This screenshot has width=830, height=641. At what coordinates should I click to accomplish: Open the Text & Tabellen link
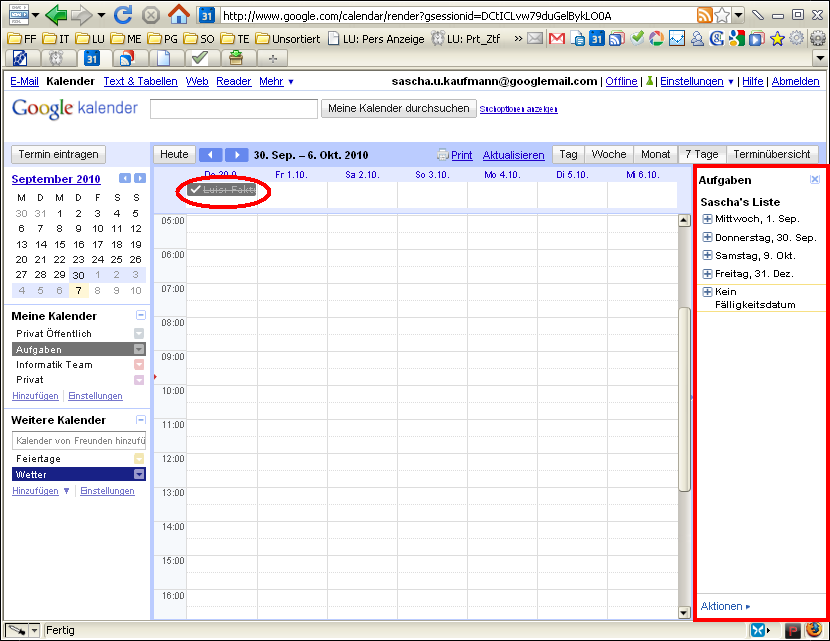point(140,82)
